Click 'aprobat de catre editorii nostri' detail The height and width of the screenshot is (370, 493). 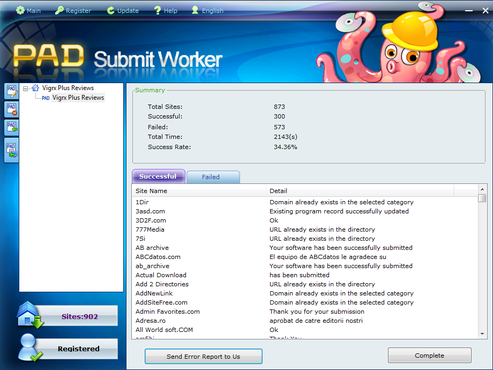pos(316,321)
